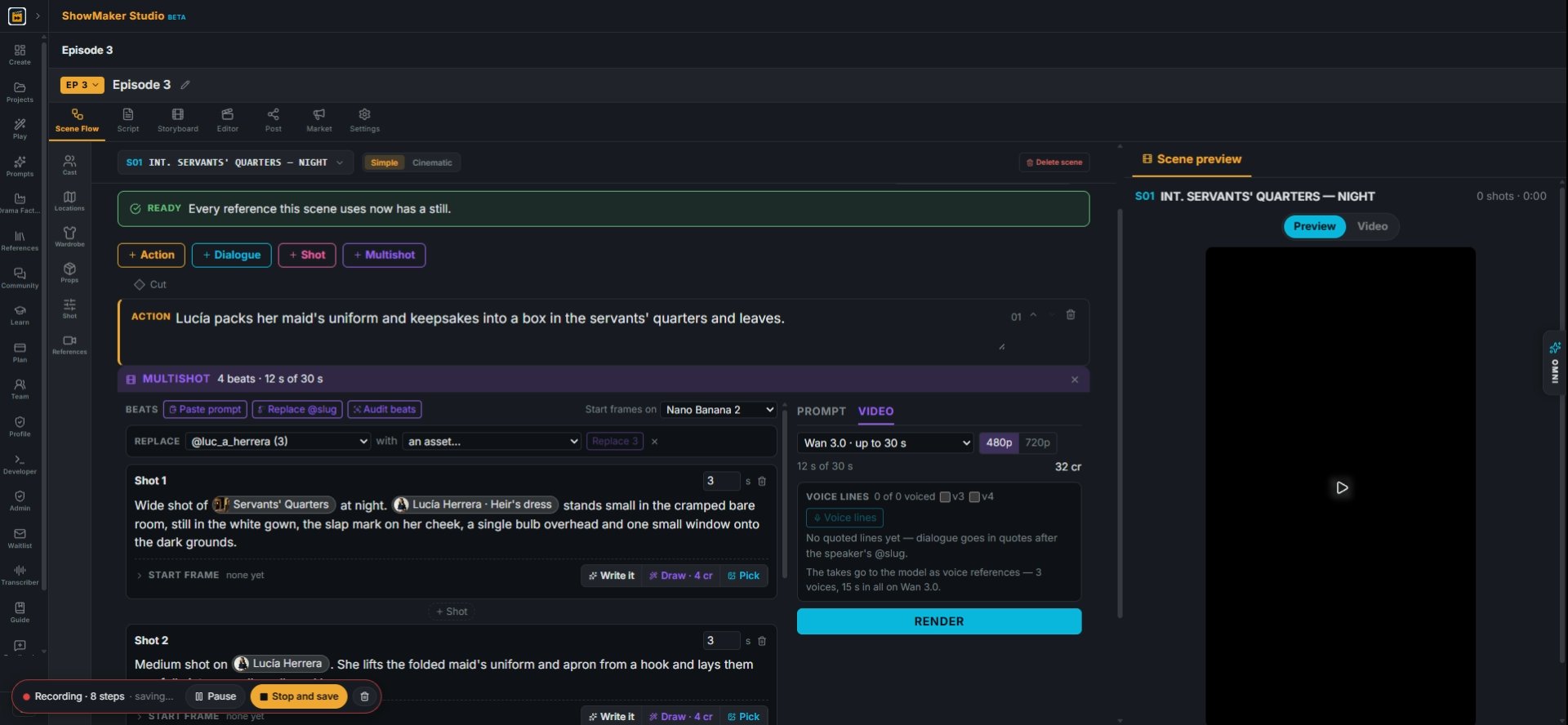Set video resolution to 720p
1568x725 pixels.
(x=1037, y=443)
